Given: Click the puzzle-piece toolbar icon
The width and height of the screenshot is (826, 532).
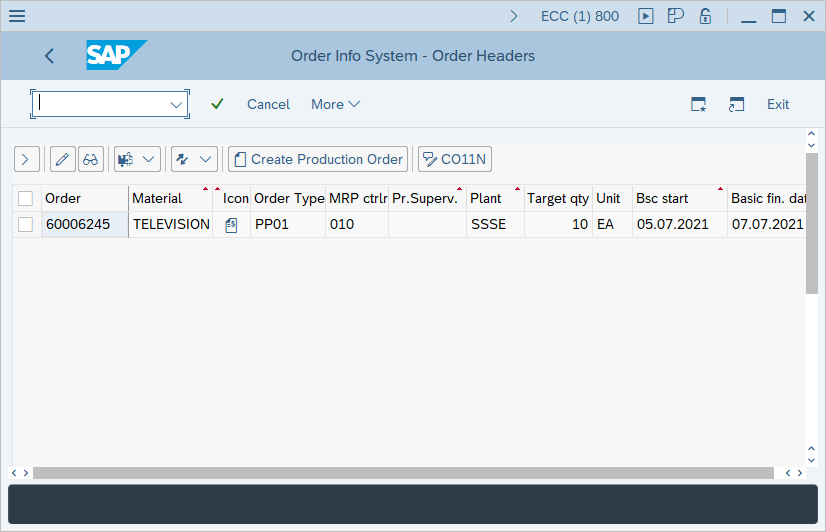Looking at the screenshot, I should (x=125, y=159).
